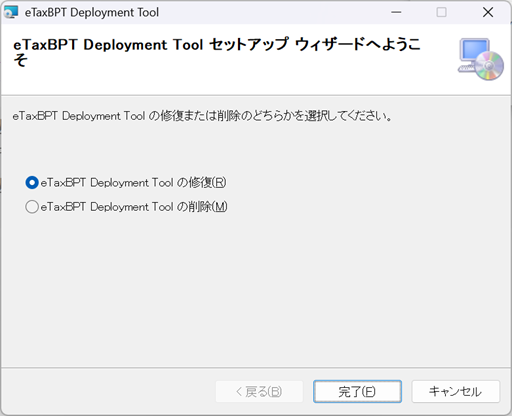Click the window title 'eTaxBPT Deployment Tool'
512x416 pixels.
click(92, 13)
